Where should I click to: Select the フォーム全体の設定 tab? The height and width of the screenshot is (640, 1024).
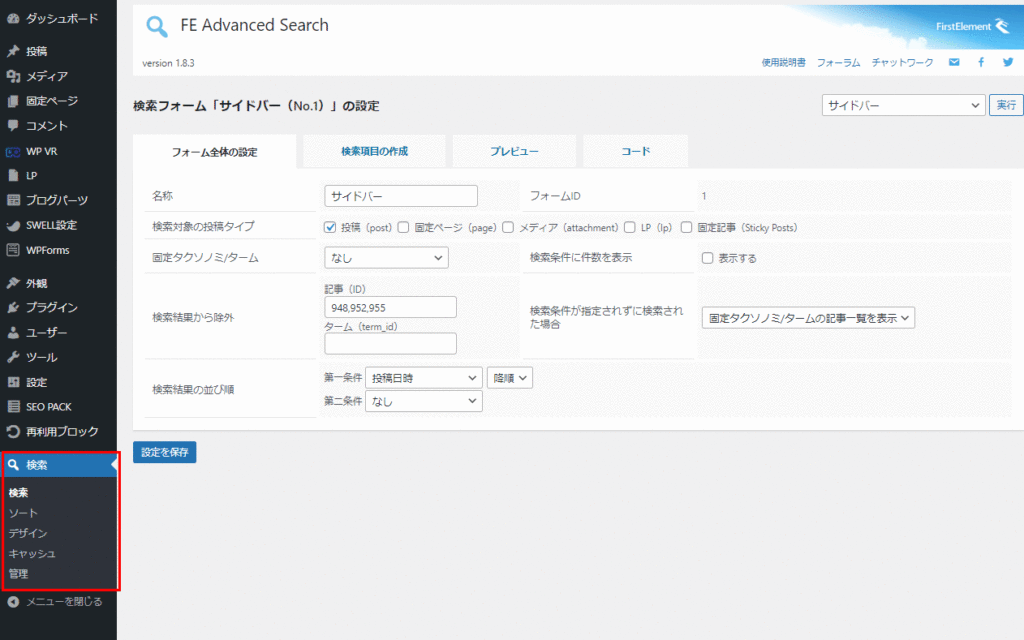click(214, 152)
